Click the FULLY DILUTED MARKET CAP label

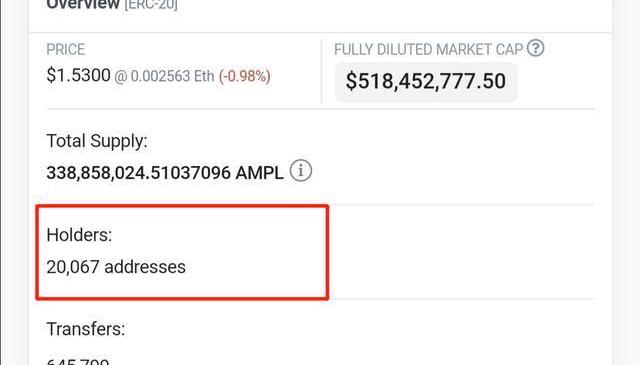429,49
